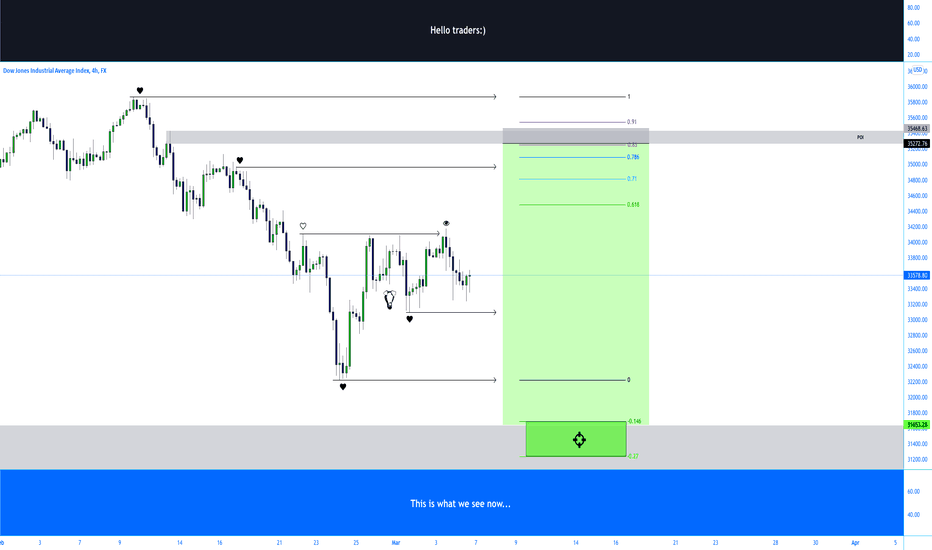Screen dimensions: 932x550
Task: Select the Mar date on time axis
Action: pyautogui.click(x=396, y=543)
